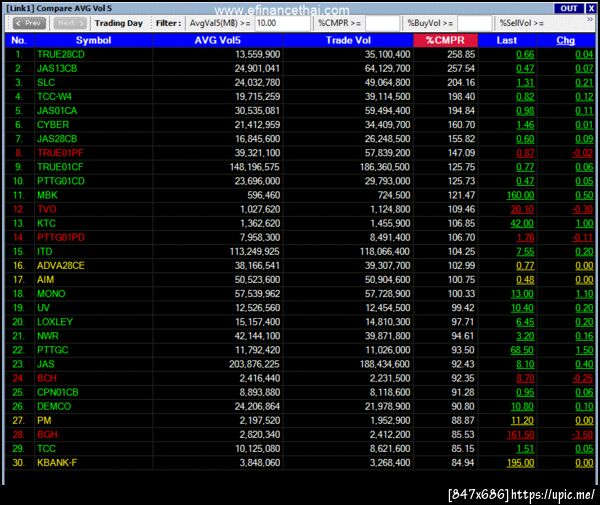Image resolution: width=600 pixels, height=505 pixels.
Task: Select the TRUE28CD symbol
Action: [x=60, y=54]
